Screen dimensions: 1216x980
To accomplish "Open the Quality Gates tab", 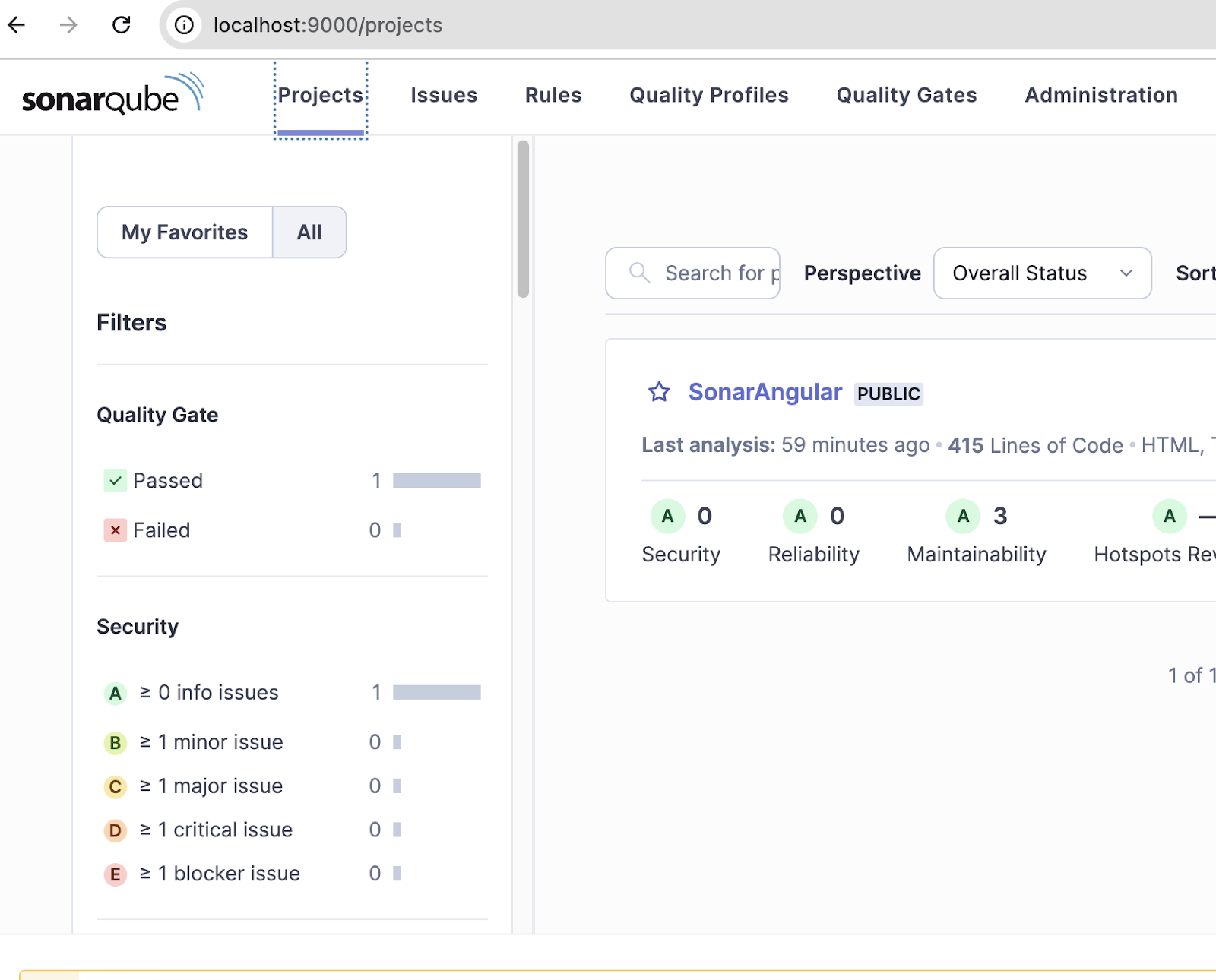I will (x=907, y=95).
